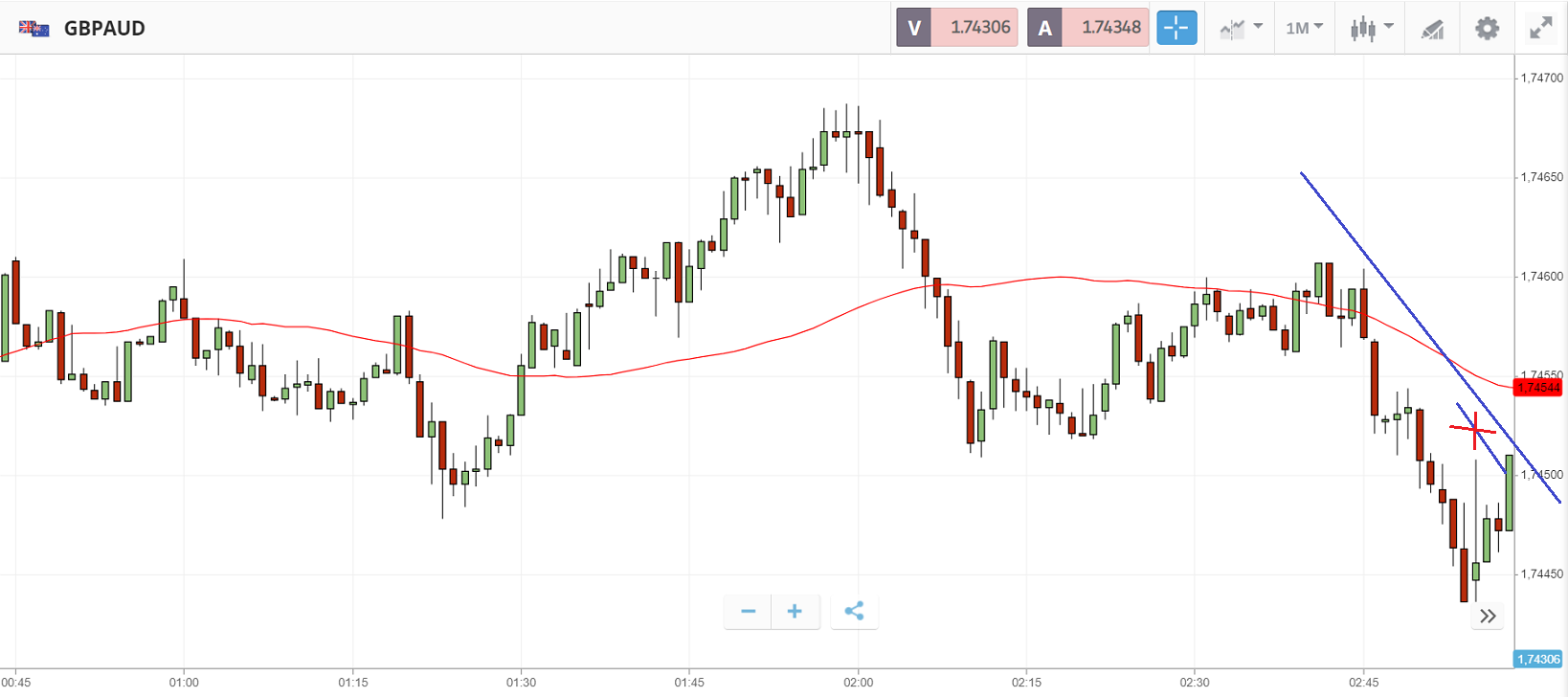Viewport: 1568px width, 697px height.
Task: Expand the candlestick chart type dropdown
Action: click(x=1371, y=28)
